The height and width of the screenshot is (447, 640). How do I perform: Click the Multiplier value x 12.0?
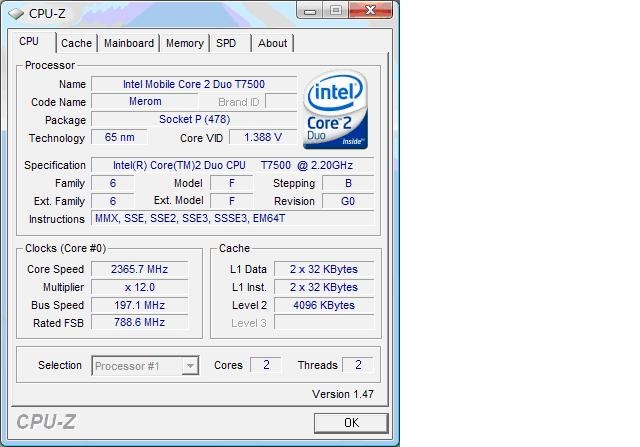(x=140, y=287)
